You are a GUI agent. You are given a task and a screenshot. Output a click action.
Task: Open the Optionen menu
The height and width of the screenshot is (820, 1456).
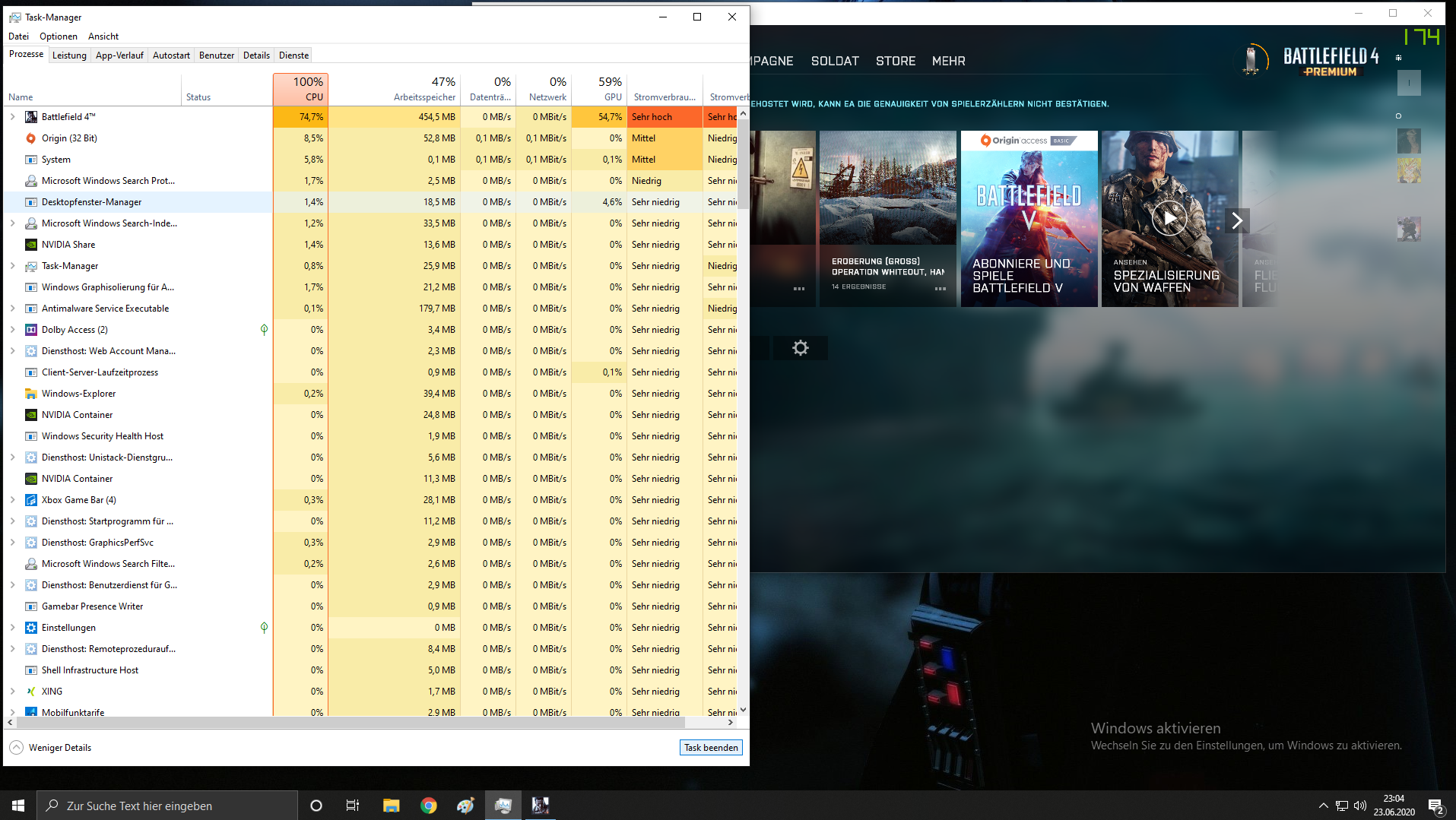59,36
